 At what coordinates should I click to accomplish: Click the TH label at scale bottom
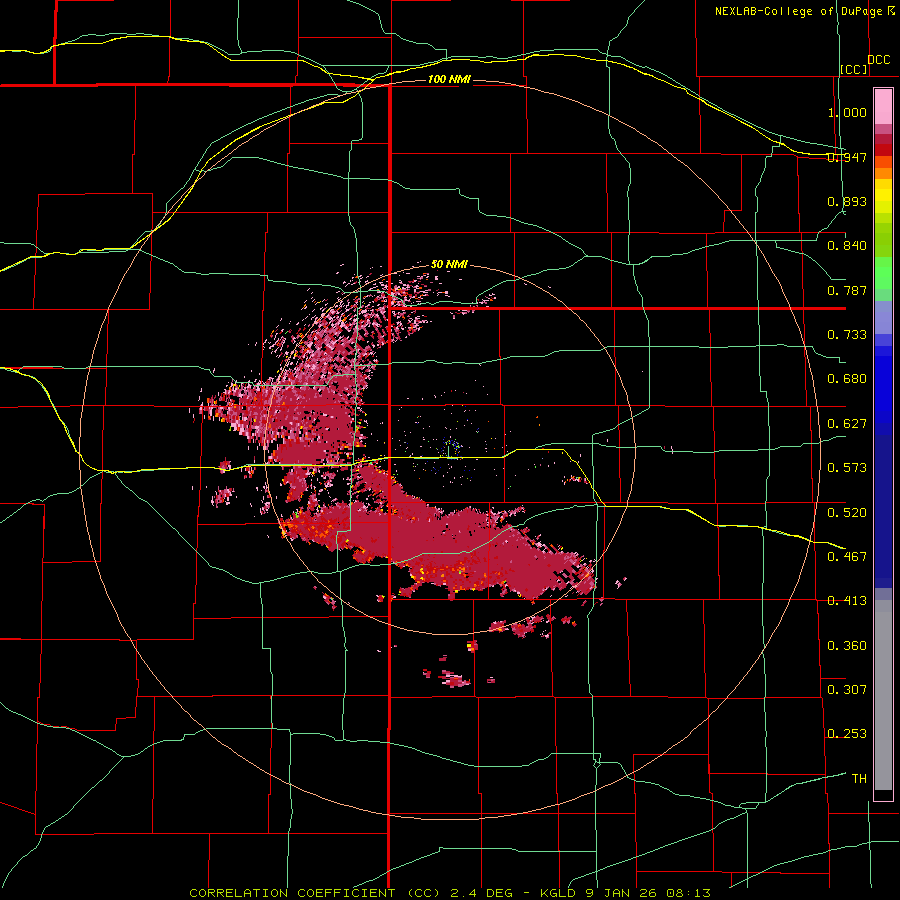[859, 778]
